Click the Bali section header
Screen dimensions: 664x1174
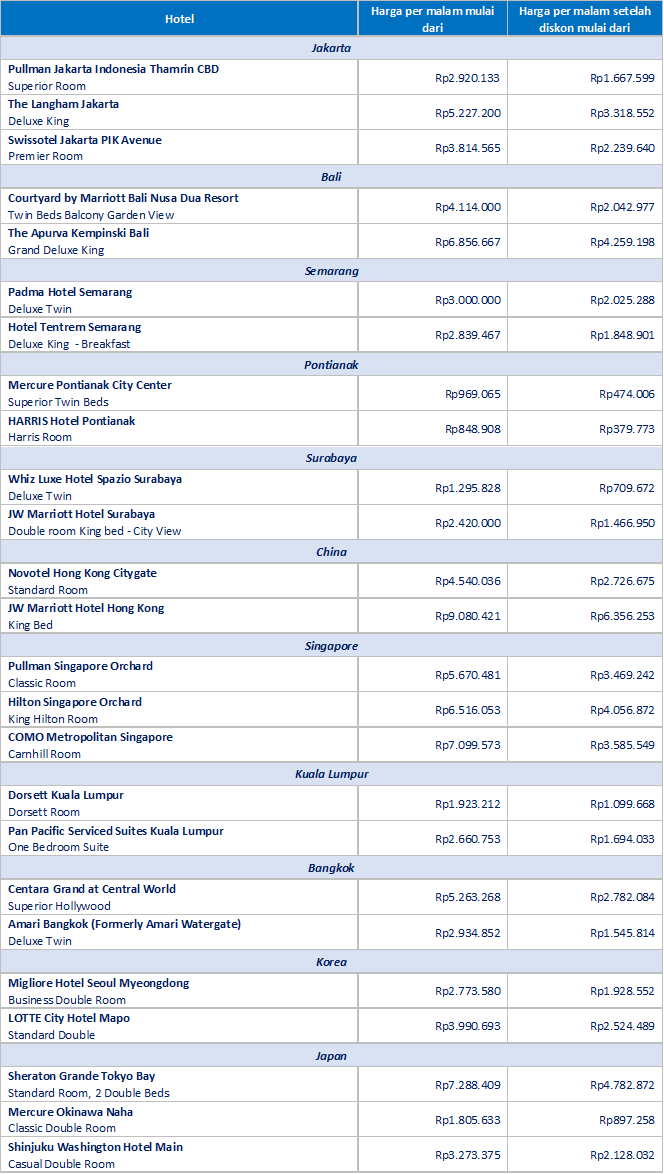pyautogui.click(x=332, y=177)
